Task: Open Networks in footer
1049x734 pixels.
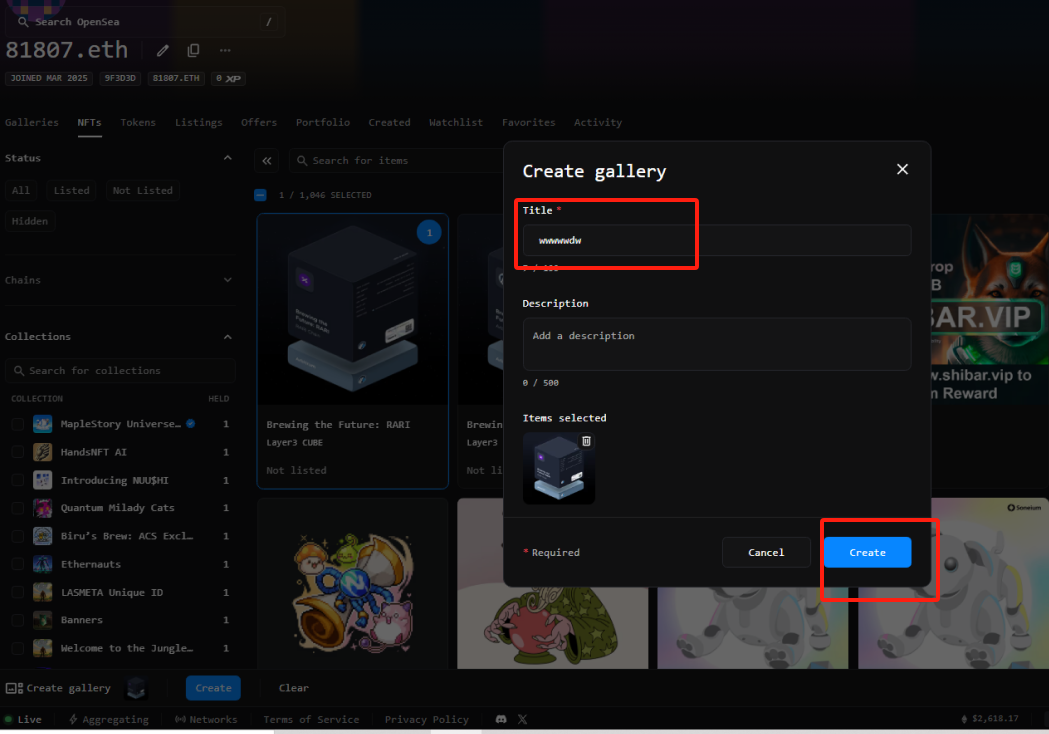Action: coord(206,719)
